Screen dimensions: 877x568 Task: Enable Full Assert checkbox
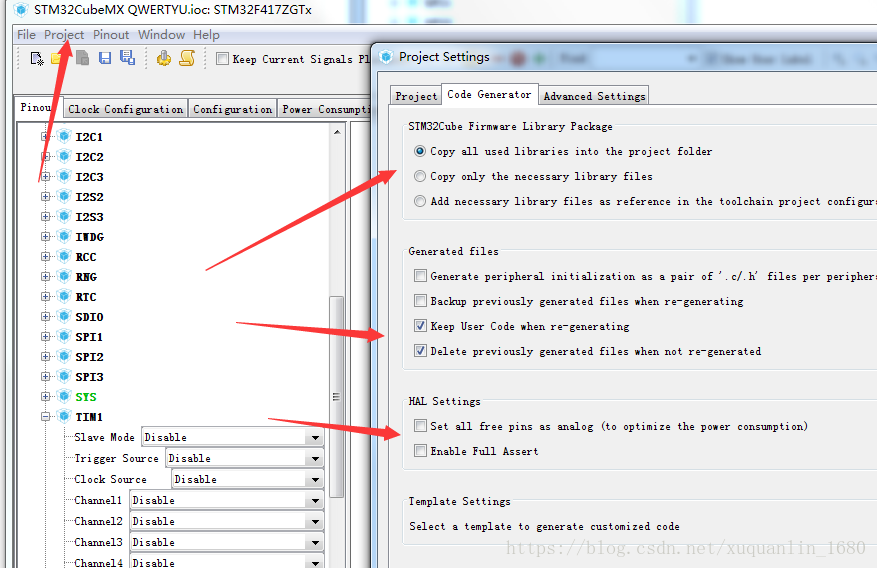click(x=420, y=451)
